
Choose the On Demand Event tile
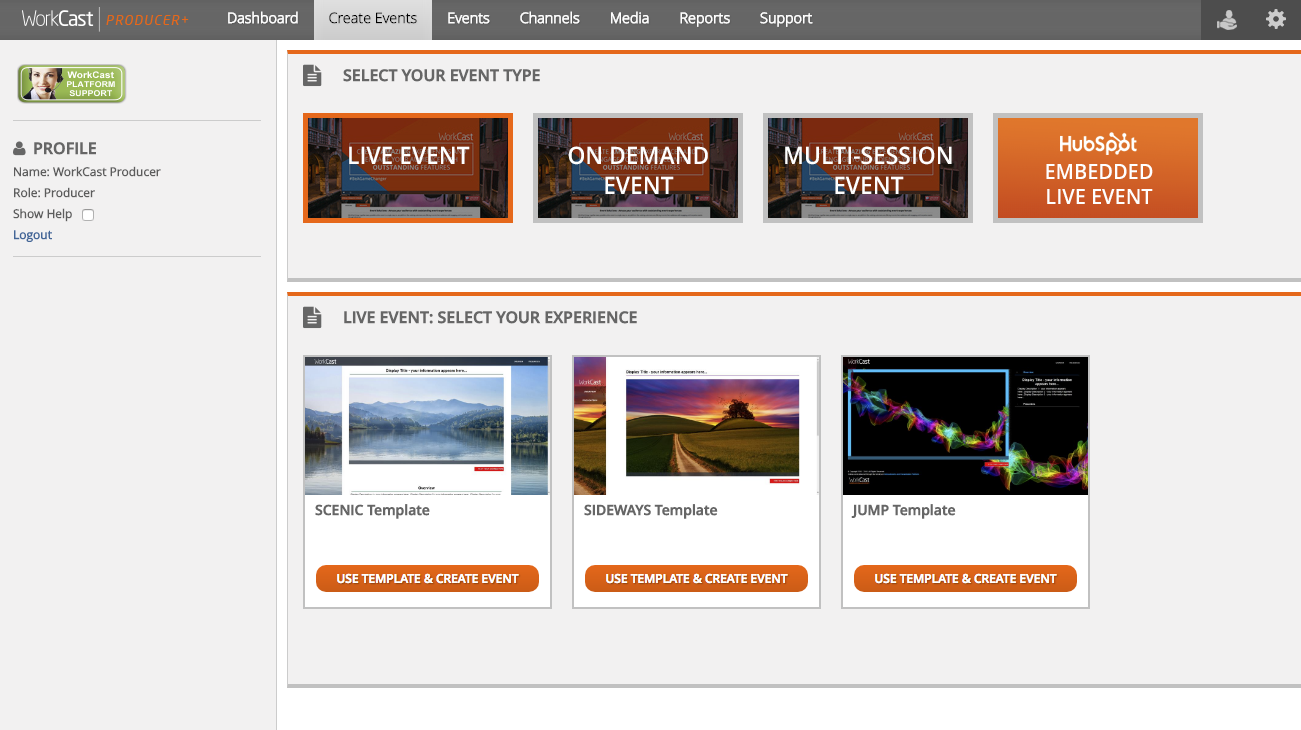(x=638, y=168)
